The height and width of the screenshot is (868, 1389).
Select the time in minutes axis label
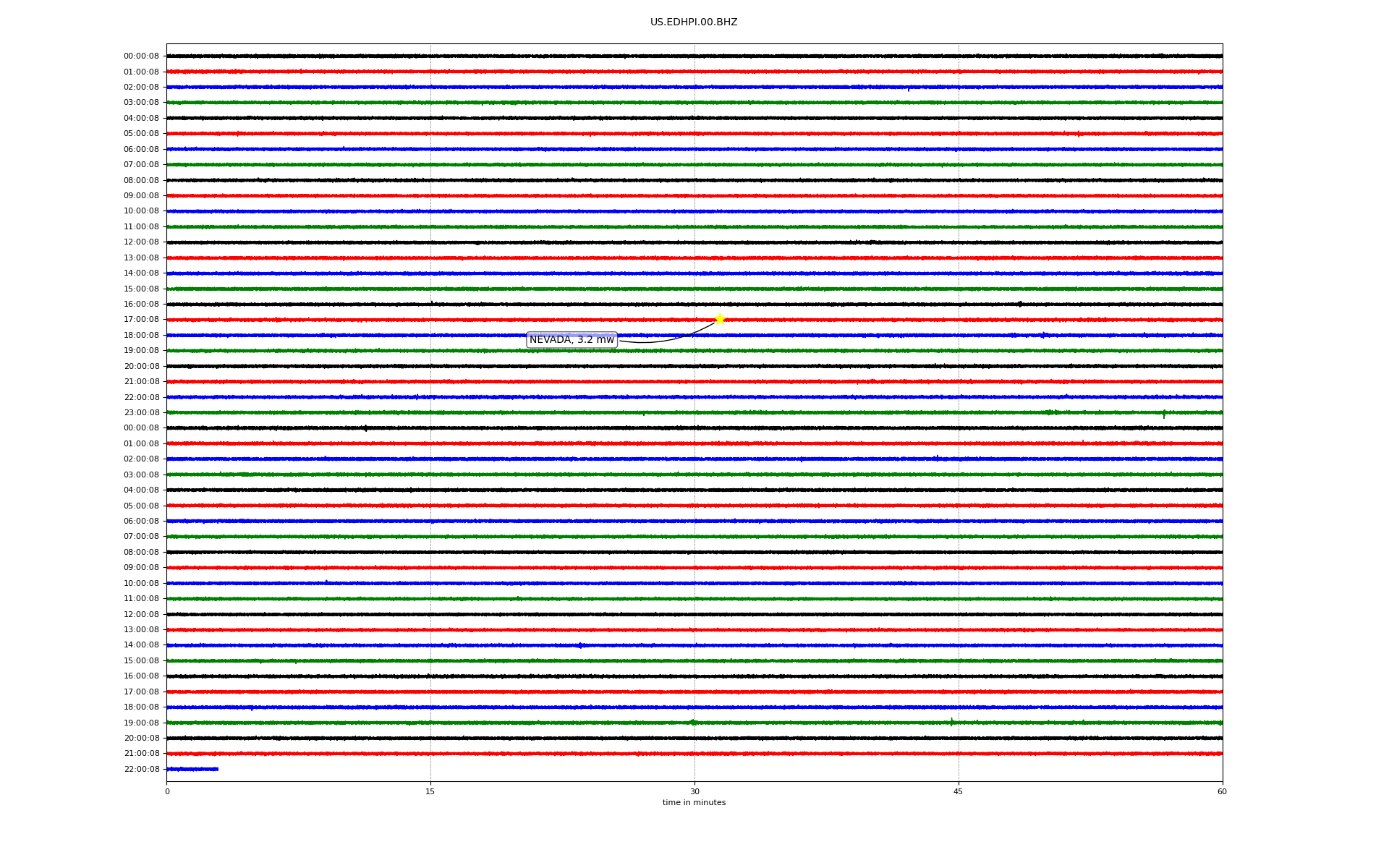(x=694, y=803)
